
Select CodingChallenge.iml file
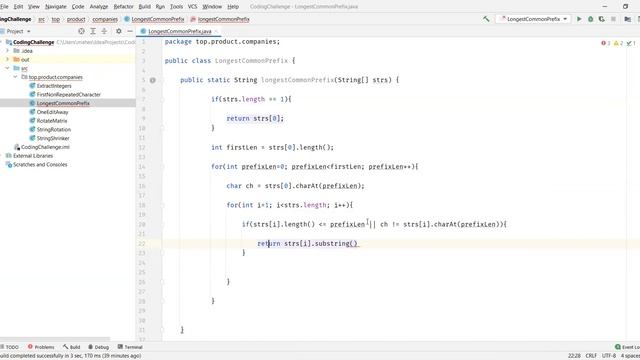pyautogui.click(x=45, y=147)
